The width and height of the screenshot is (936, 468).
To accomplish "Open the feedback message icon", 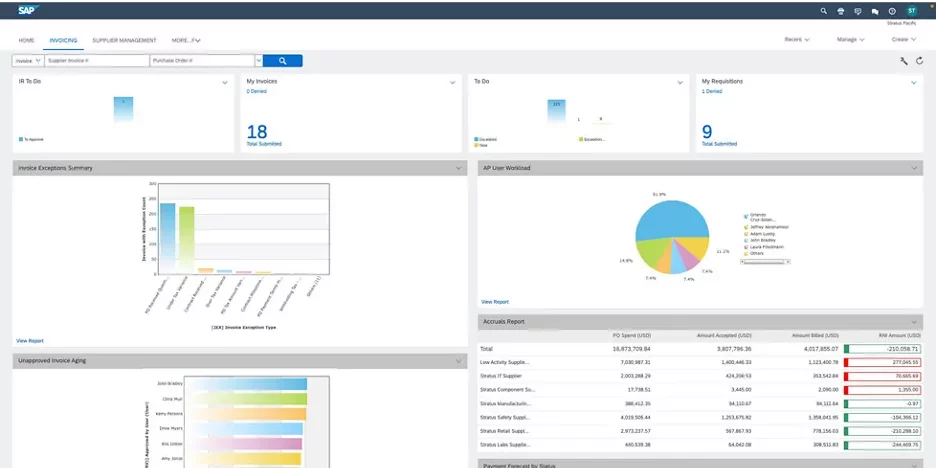I will 858,11.
